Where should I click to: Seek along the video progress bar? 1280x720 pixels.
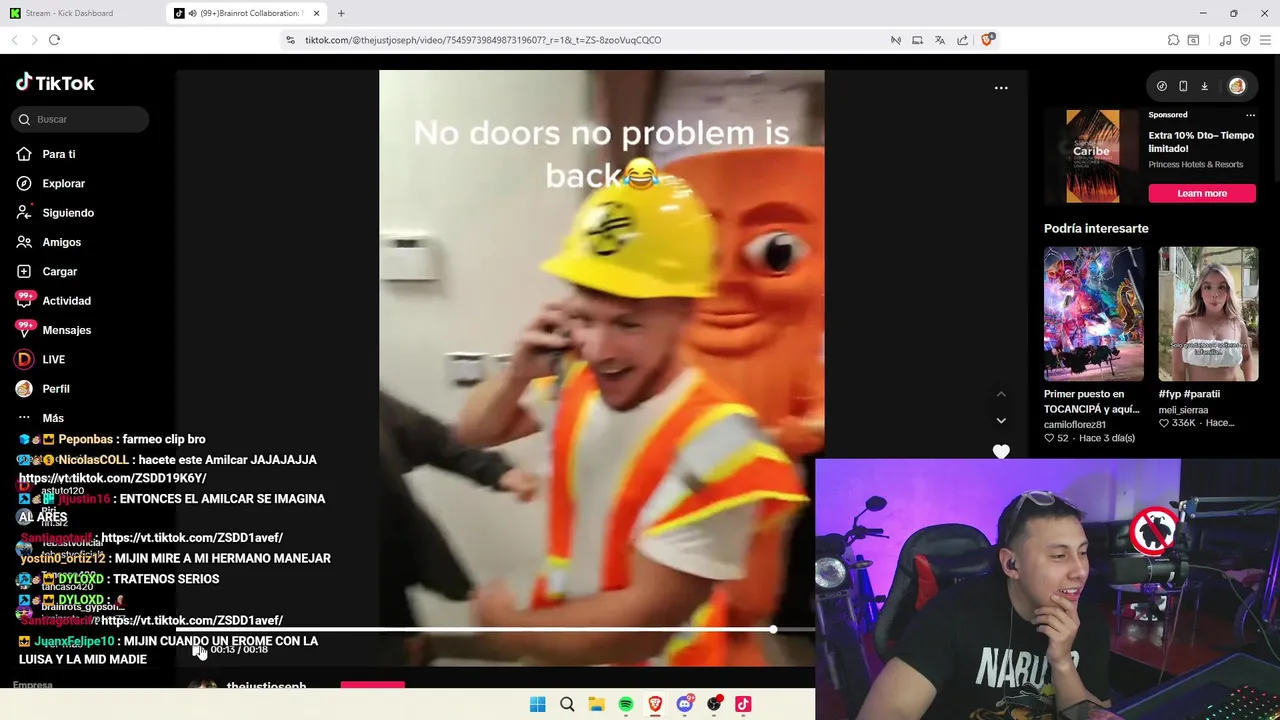tap(495, 630)
